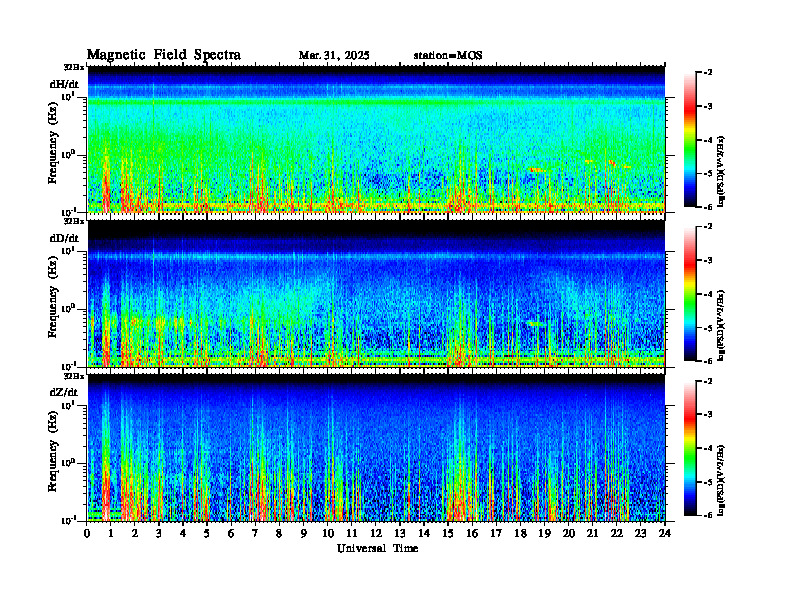Click the log(PSD) label beside the dH/dt color bar
The width and height of the screenshot is (792, 612).
pyautogui.click(x=721, y=172)
